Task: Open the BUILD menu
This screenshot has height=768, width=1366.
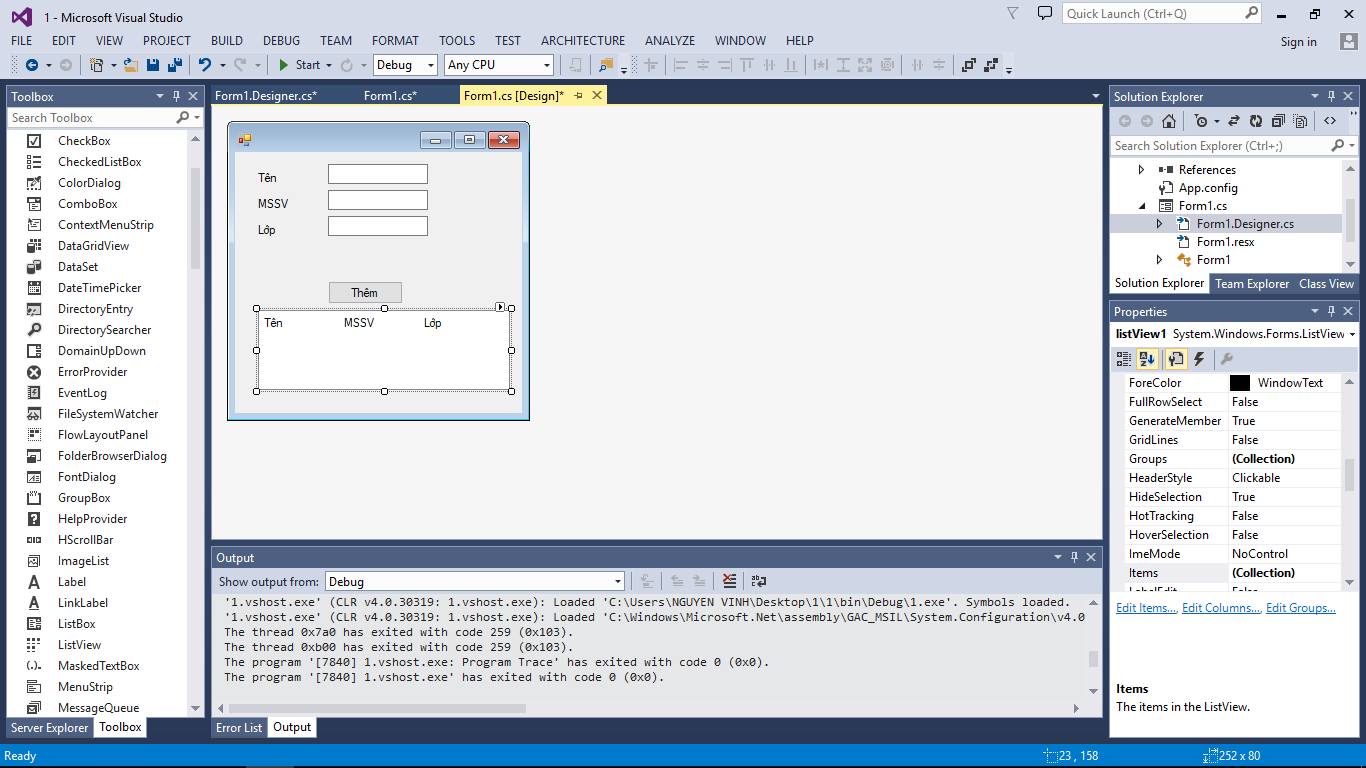Action: click(226, 41)
